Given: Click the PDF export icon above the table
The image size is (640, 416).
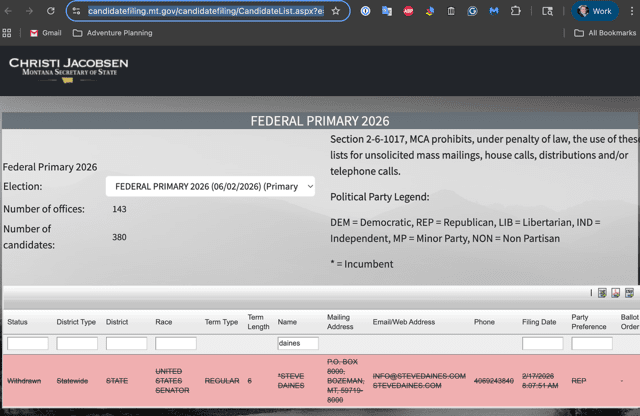Looking at the screenshot, I should (616, 293).
